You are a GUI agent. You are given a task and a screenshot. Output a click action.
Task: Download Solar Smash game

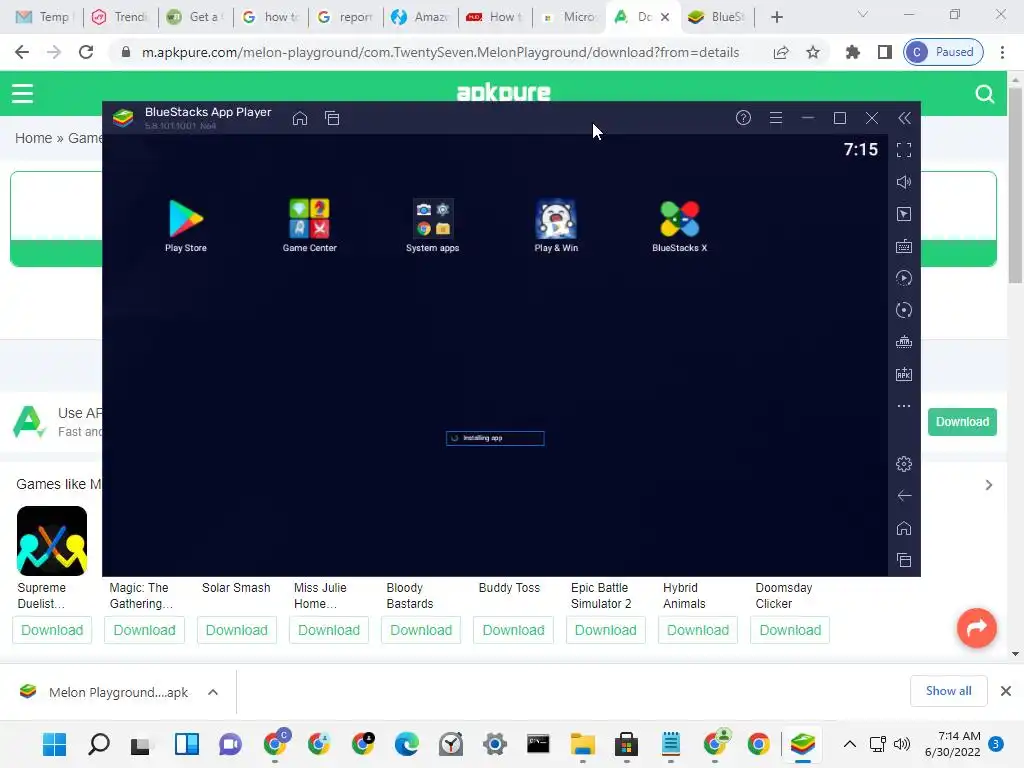tap(236, 630)
